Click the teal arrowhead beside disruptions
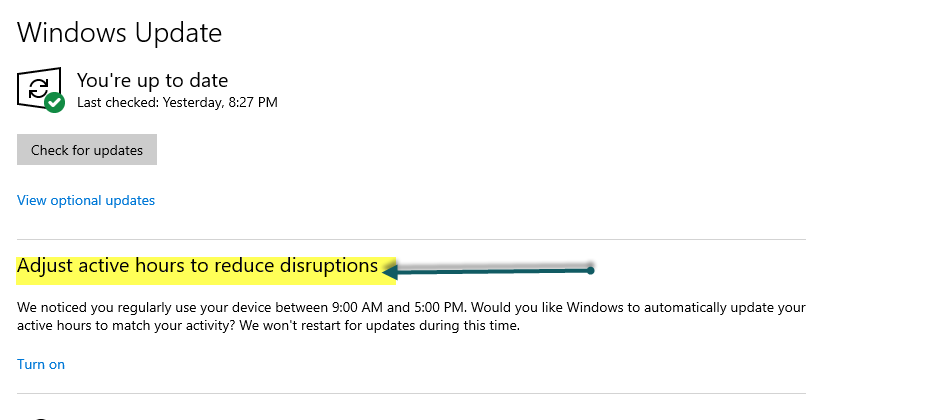946x420 pixels. point(390,271)
